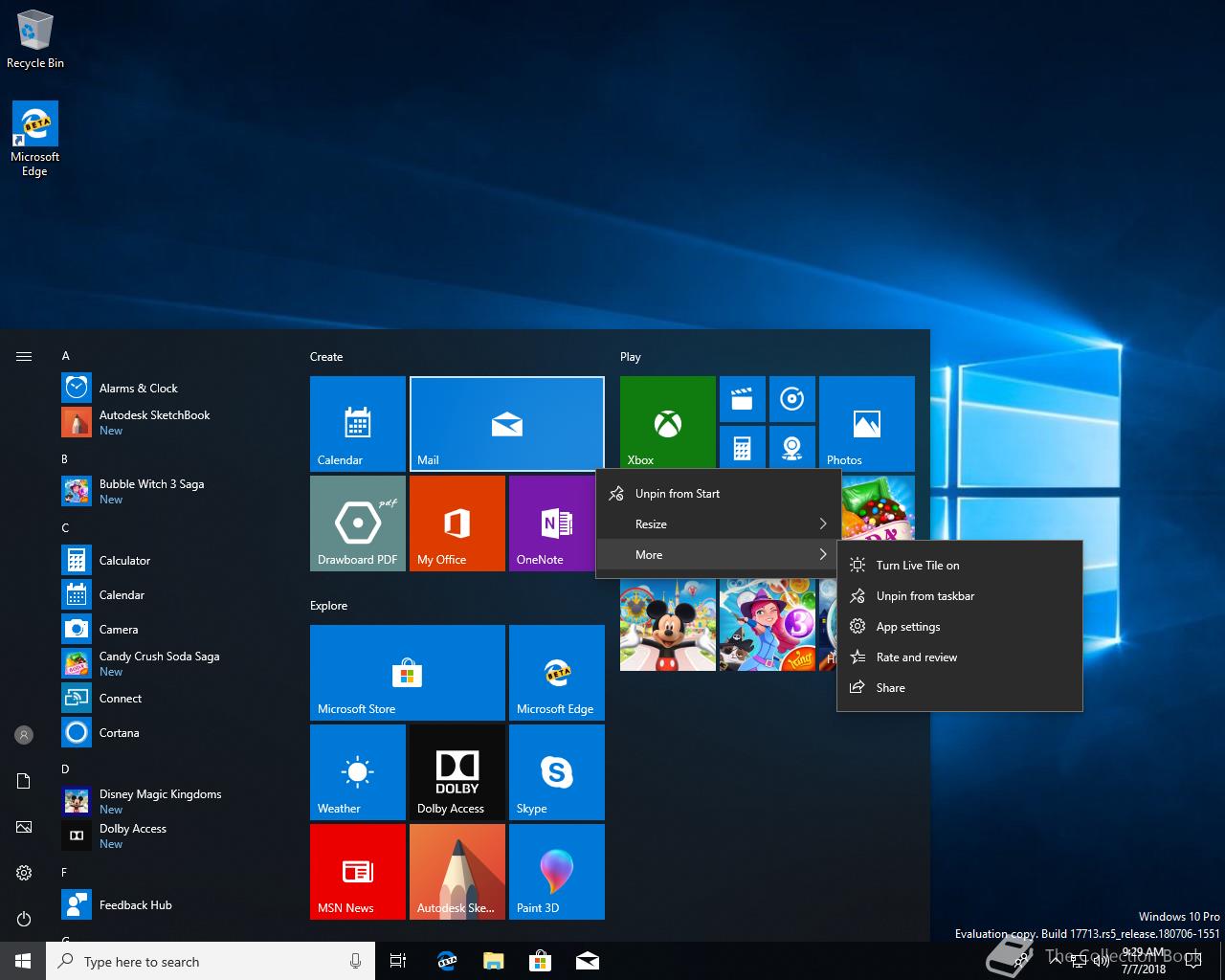Viewport: 1225px width, 980px height.
Task: Expand the More submenu
Action: (718, 555)
